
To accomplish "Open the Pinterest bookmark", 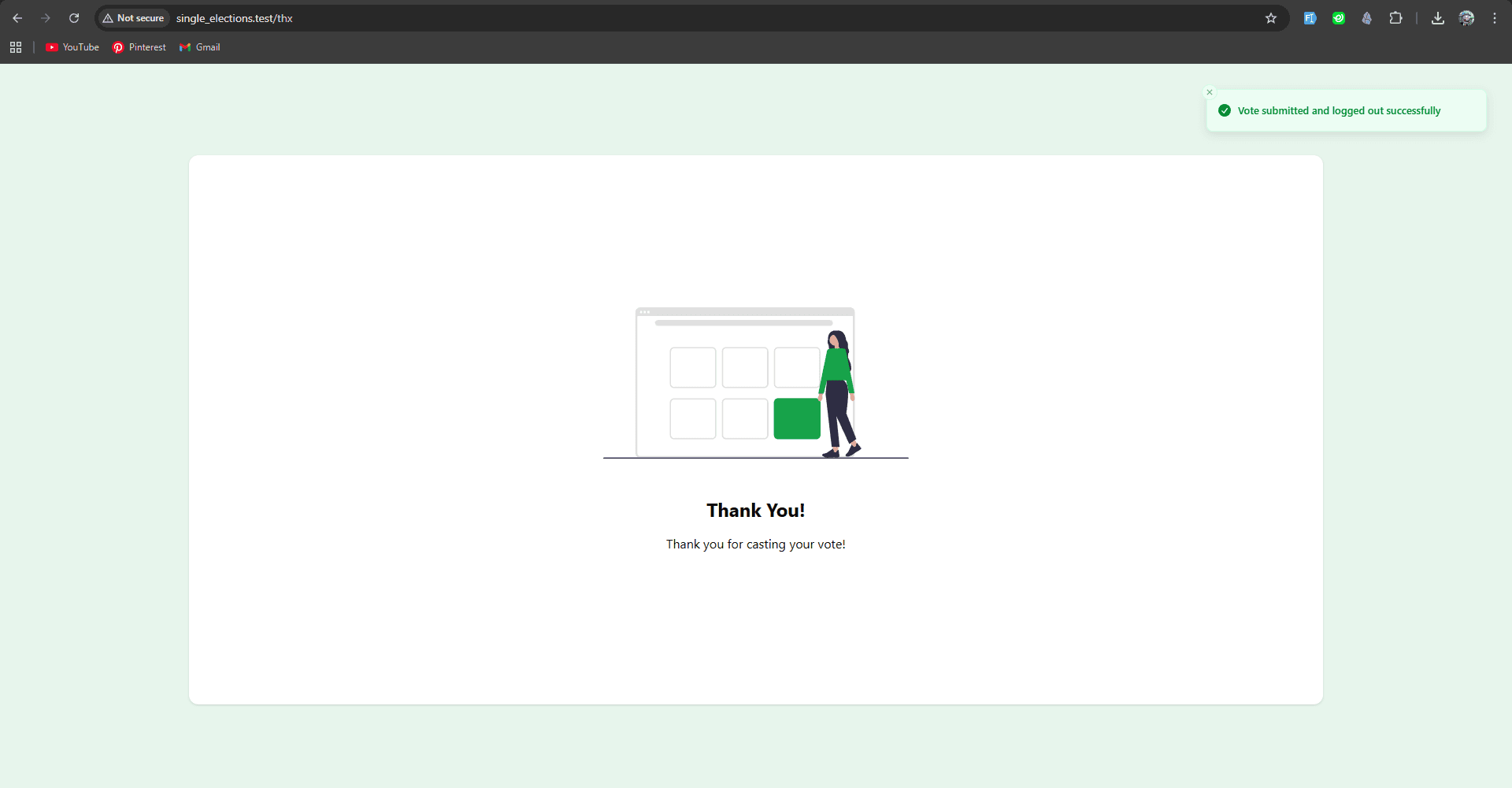I will pyautogui.click(x=139, y=47).
